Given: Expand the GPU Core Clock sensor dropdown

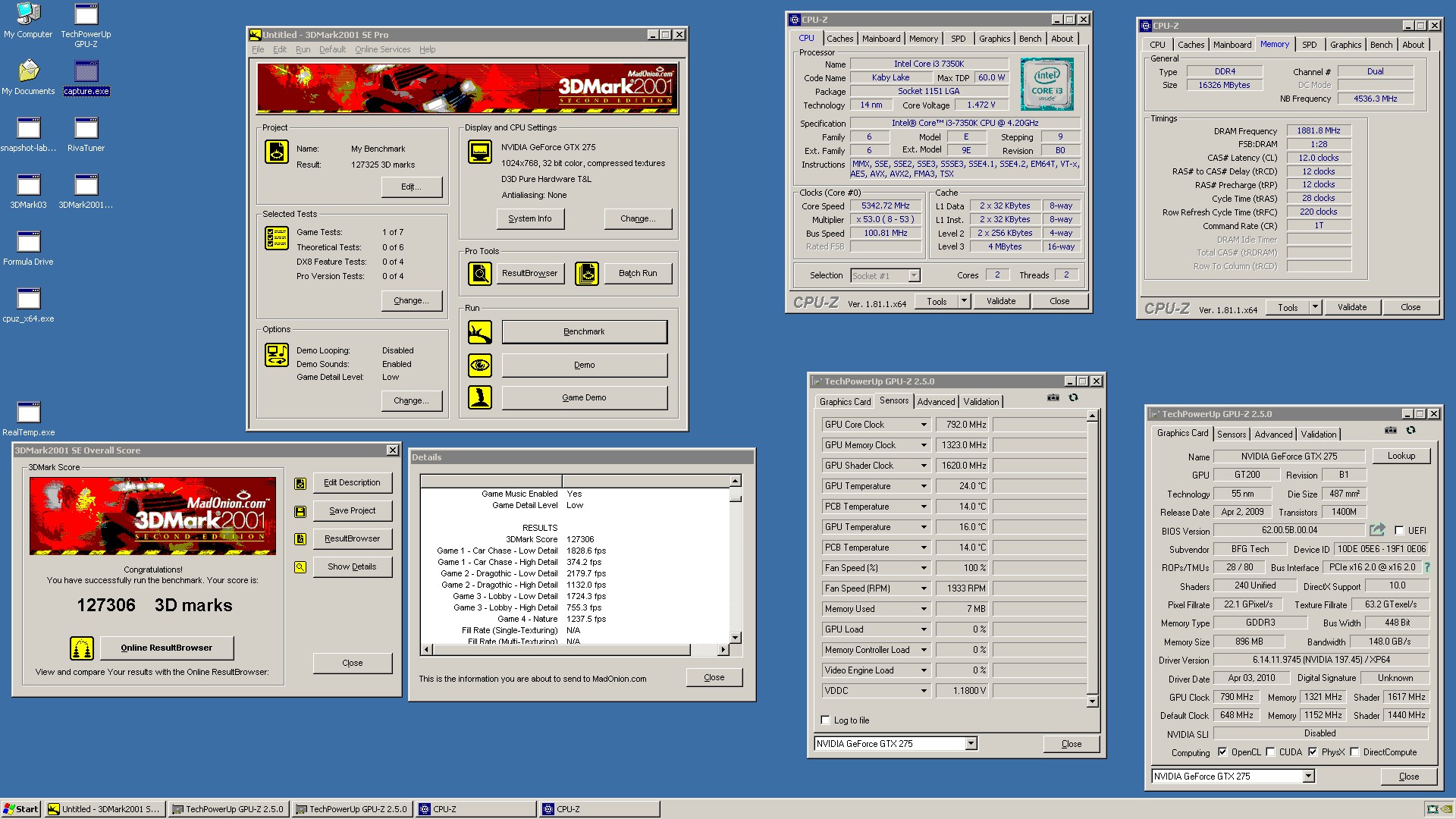Looking at the screenshot, I should pos(924,425).
